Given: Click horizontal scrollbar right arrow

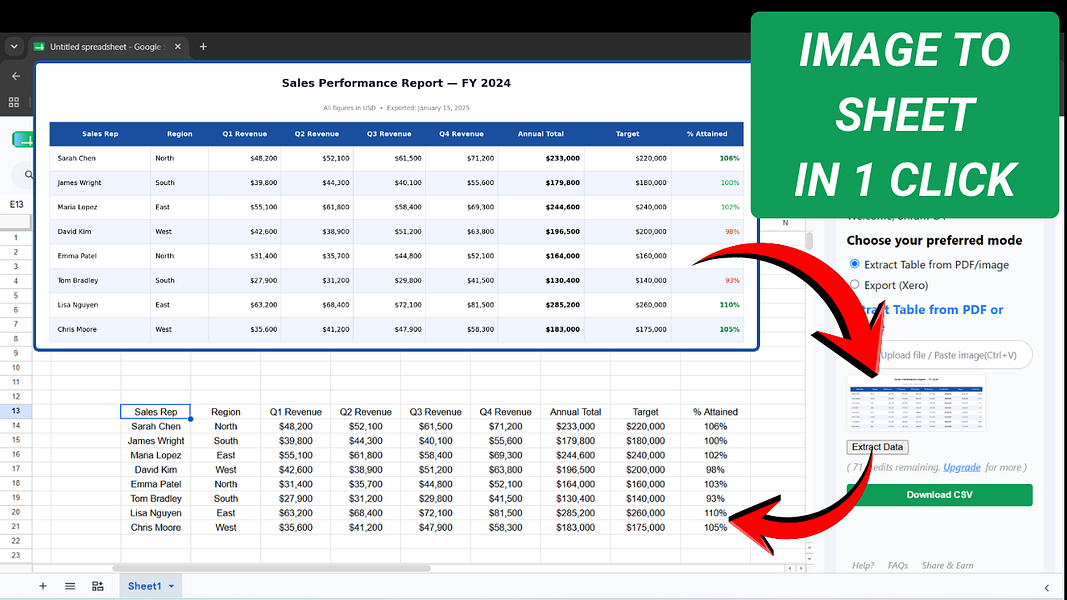Looking at the screenshot, I should [x=801, y=568].
